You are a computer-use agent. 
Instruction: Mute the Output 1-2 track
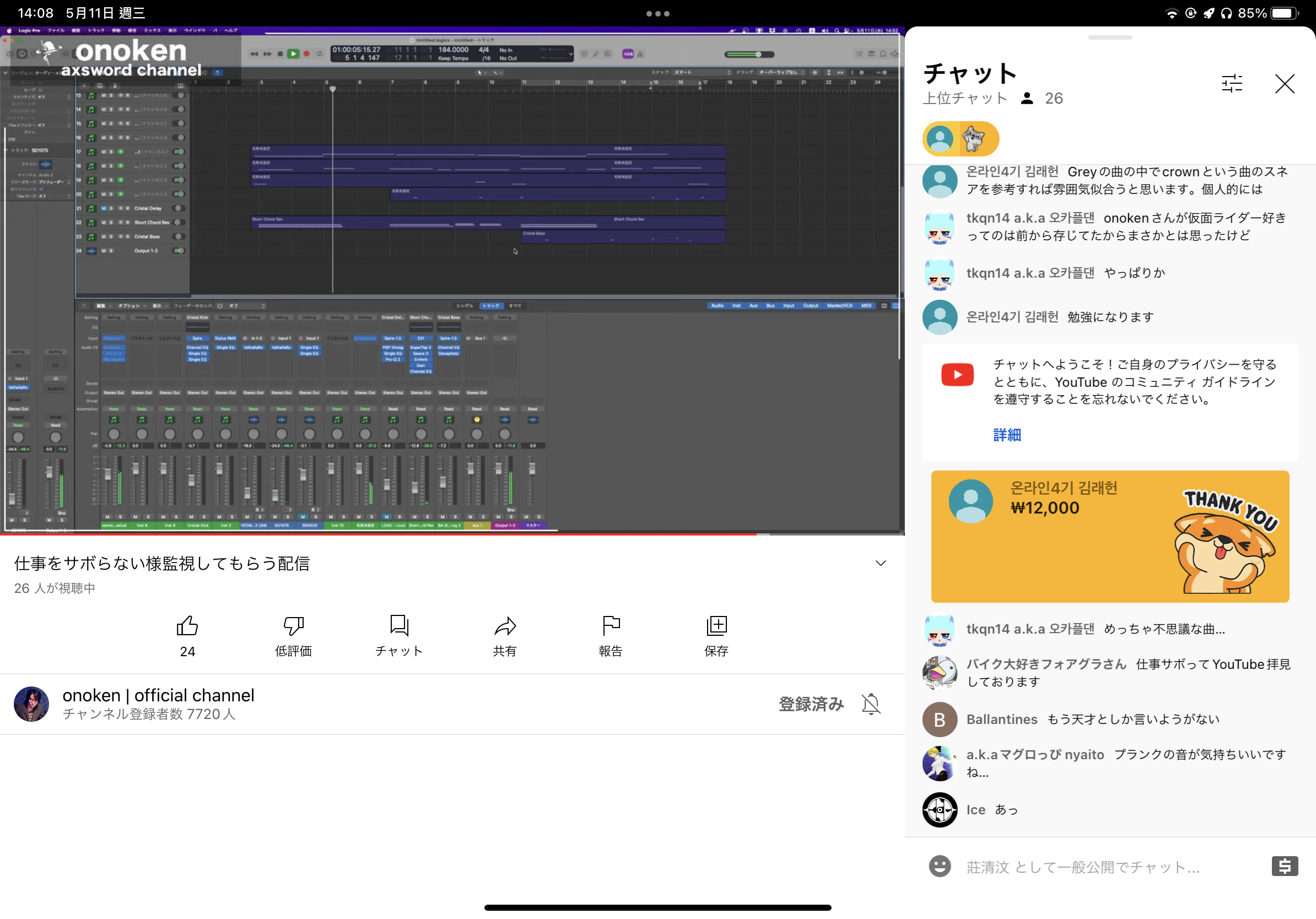(x=104, y=251)
